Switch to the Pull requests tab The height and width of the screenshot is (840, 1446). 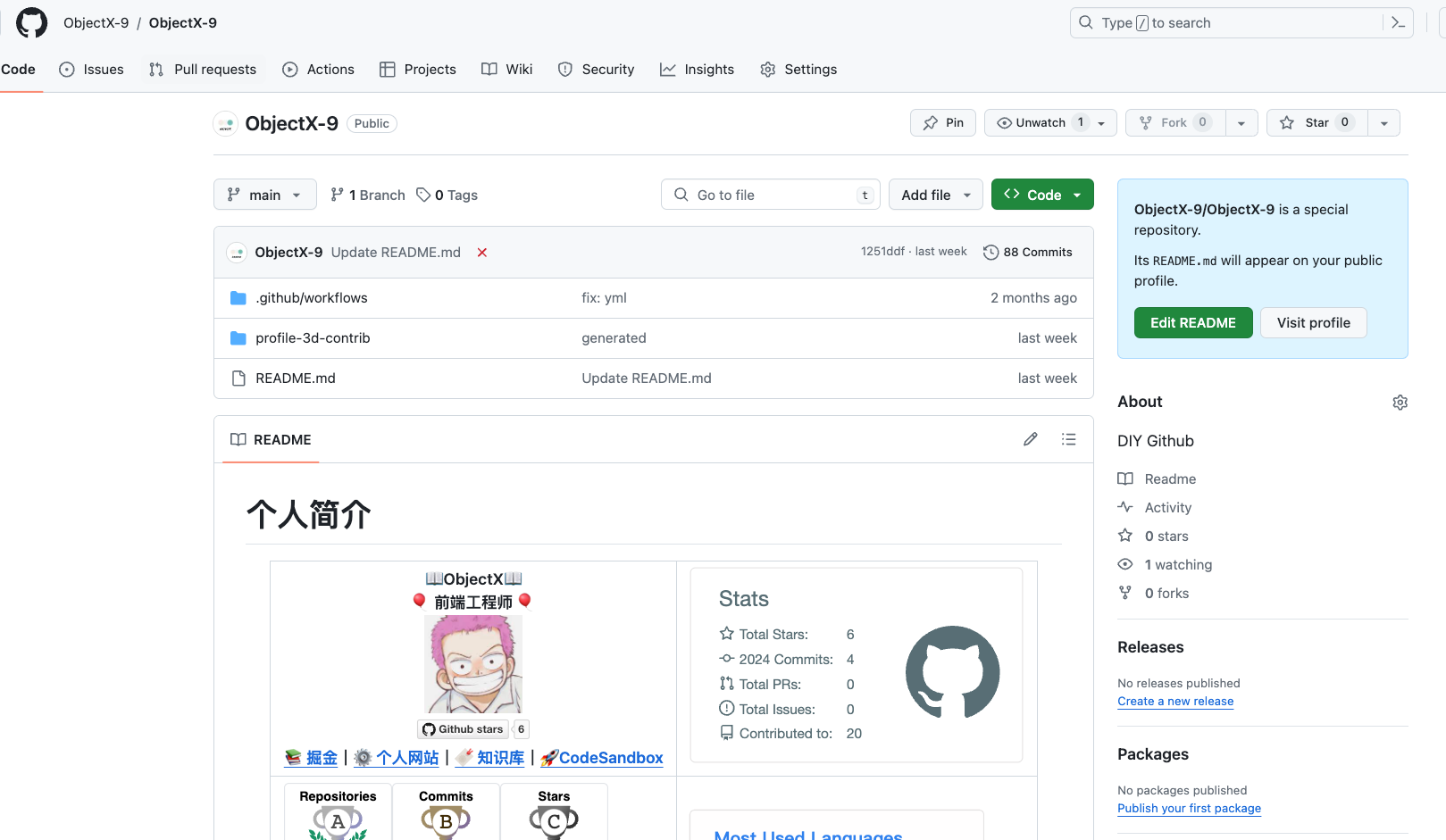click(203, 70)
